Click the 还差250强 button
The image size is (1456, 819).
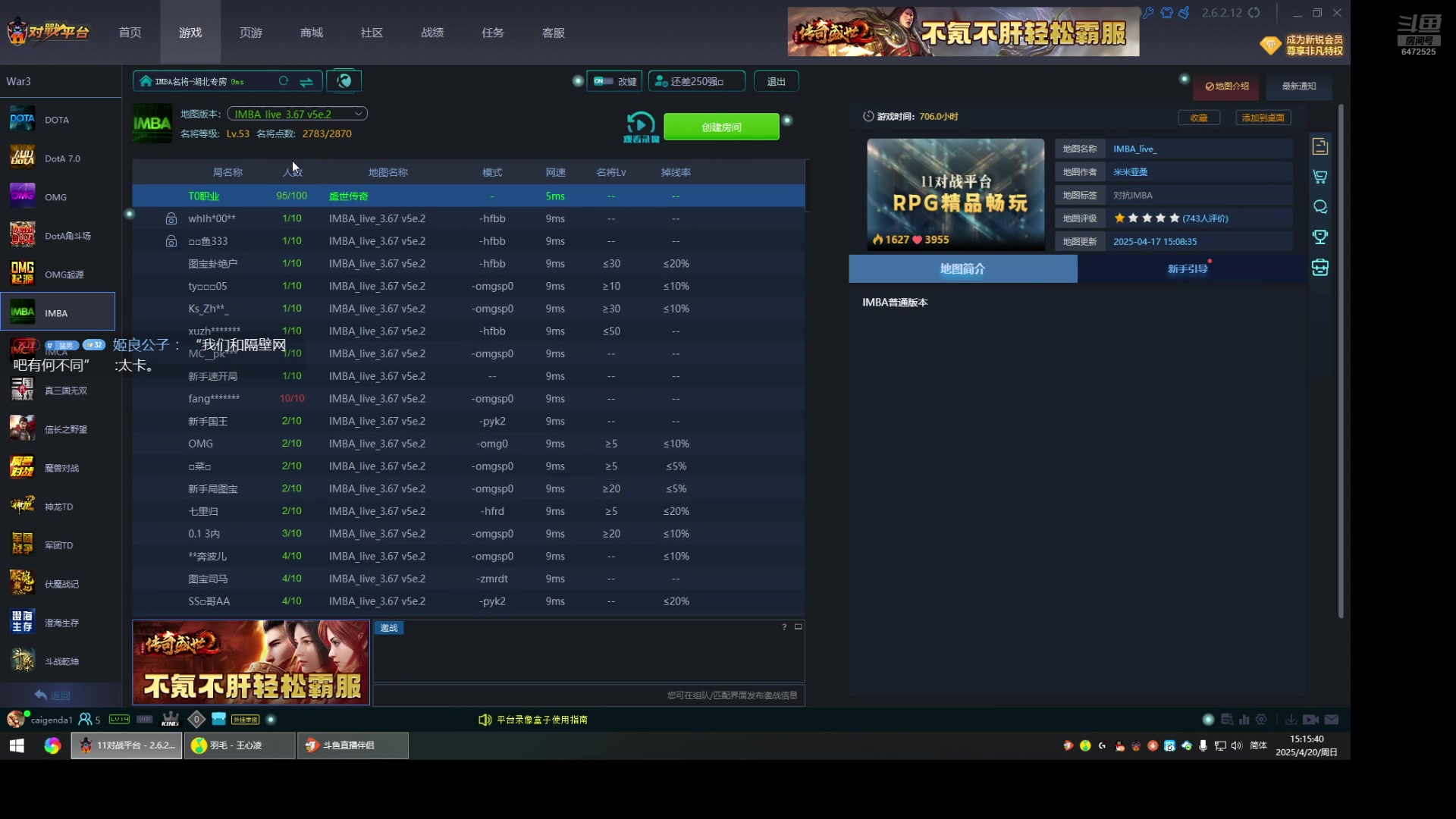tap(696, 81)
